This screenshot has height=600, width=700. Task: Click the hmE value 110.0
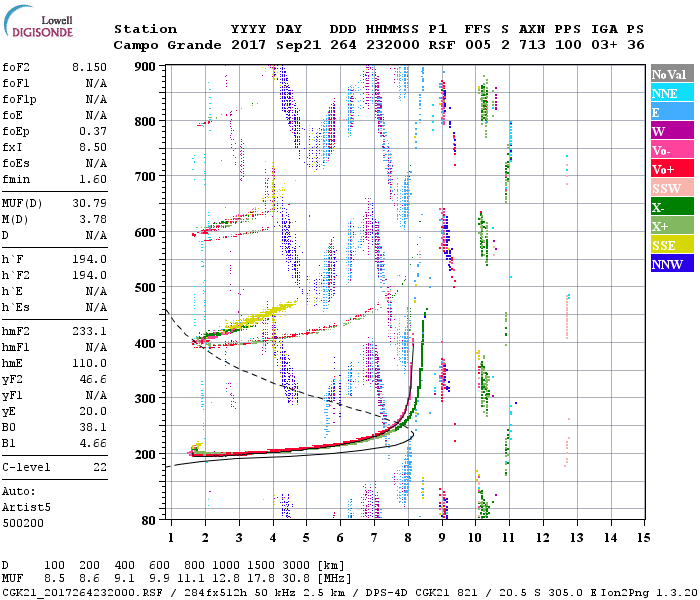(x=89, y=363)
